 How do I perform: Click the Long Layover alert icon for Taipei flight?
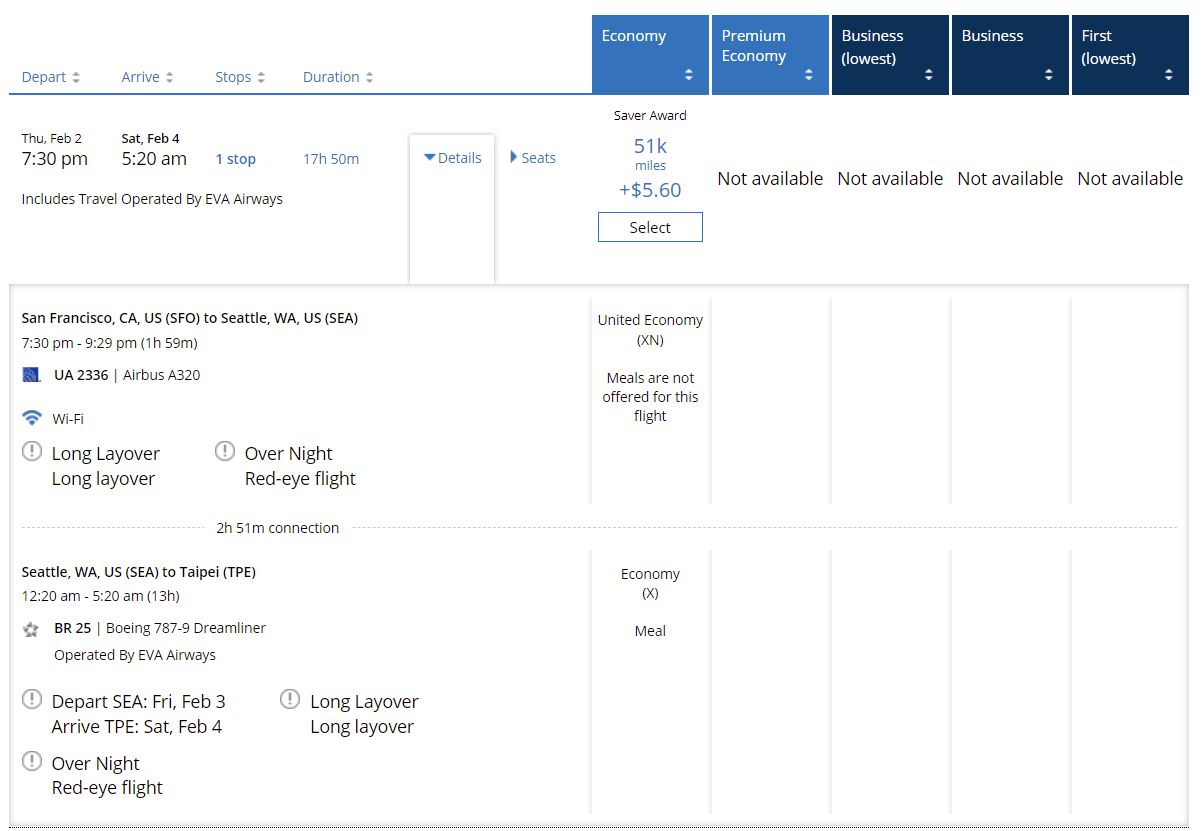click(x=290, y=700)
